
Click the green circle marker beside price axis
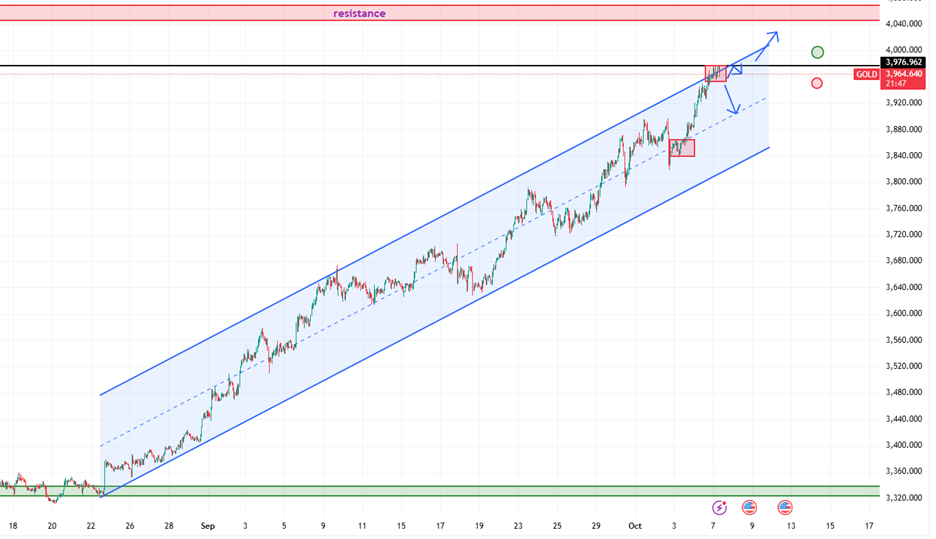click(x=818, y=52)
